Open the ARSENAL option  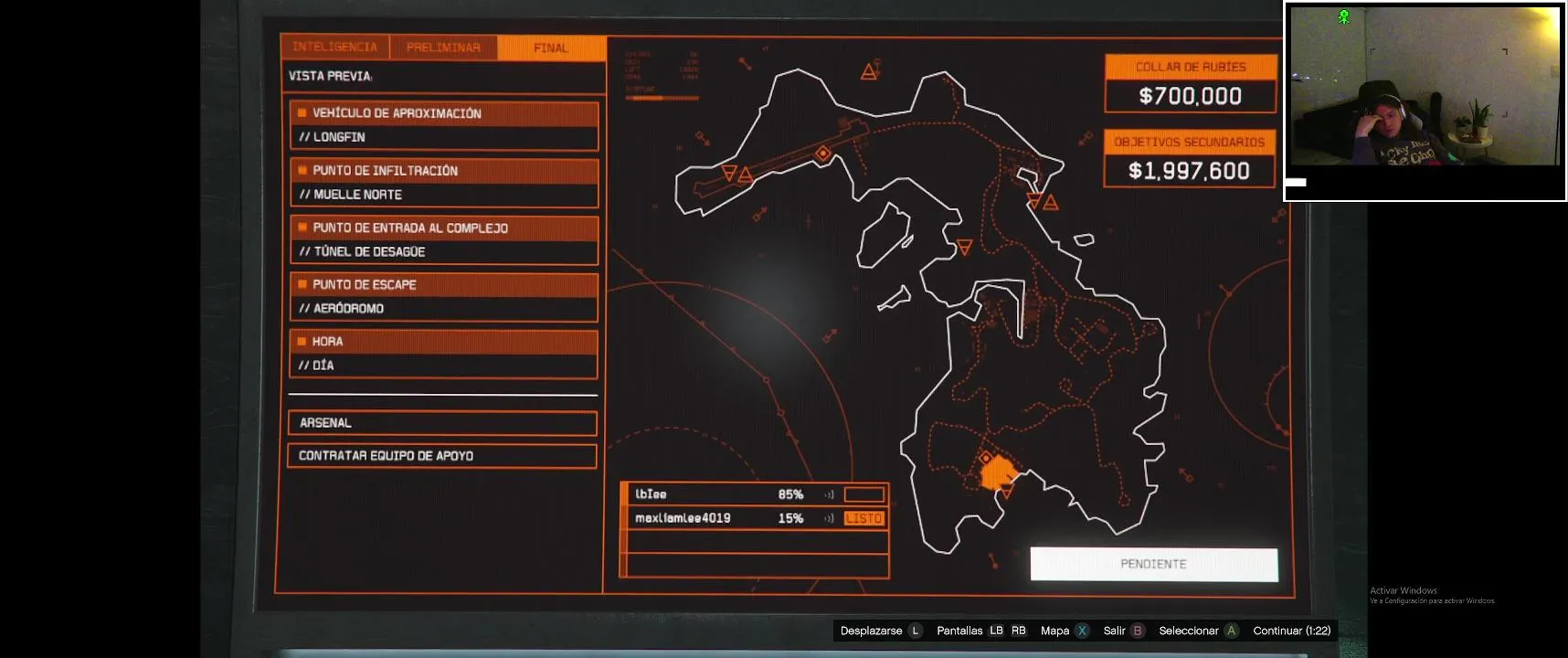442,423
